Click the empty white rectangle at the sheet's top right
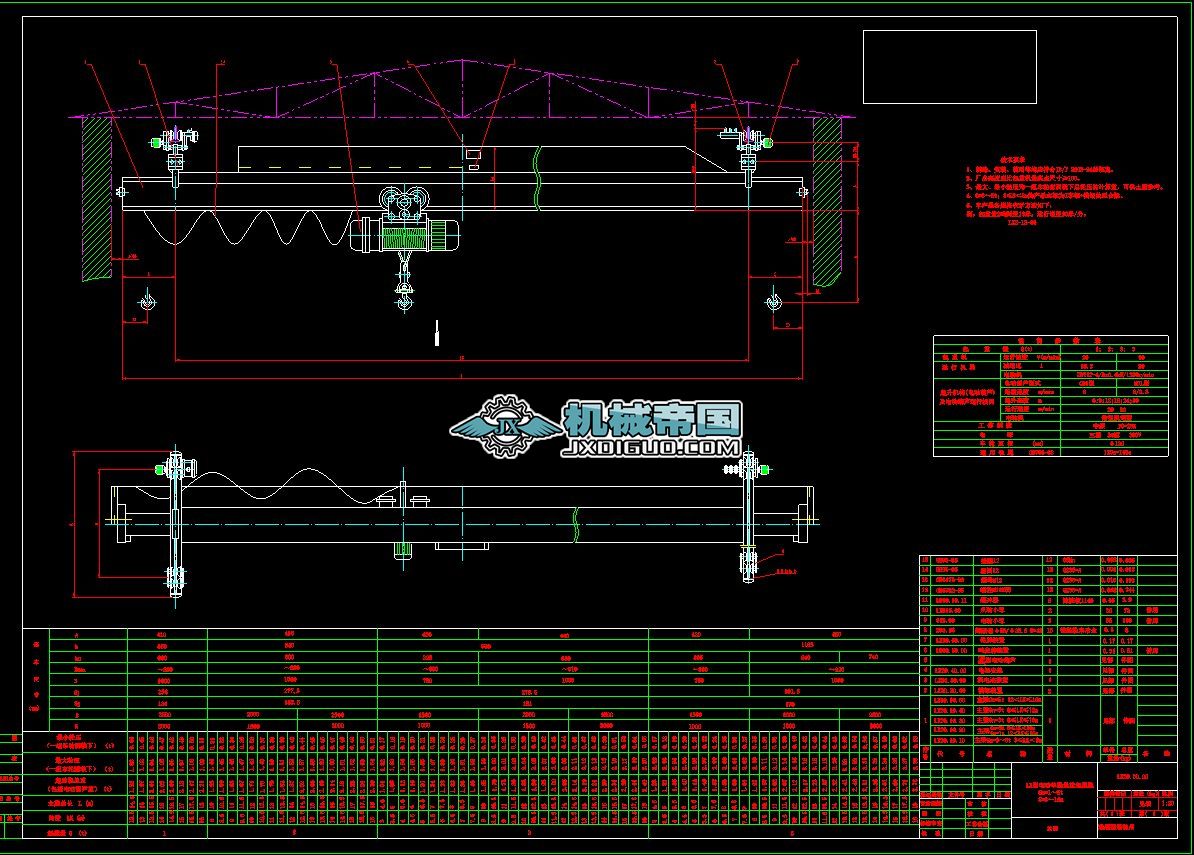This screenshot has width=1194, height=855. pos(950,67)
